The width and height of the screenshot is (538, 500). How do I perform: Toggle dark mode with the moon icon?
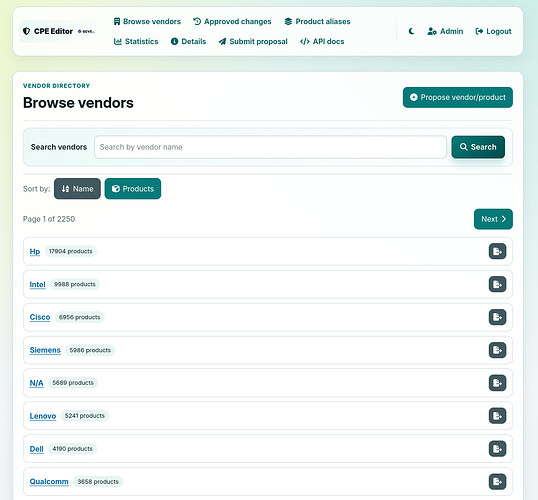tap(411, 31)
